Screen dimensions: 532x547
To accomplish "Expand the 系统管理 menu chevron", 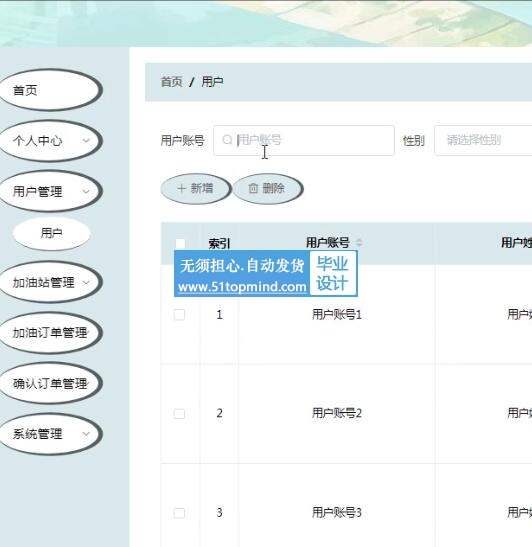I will click(86, 434).
